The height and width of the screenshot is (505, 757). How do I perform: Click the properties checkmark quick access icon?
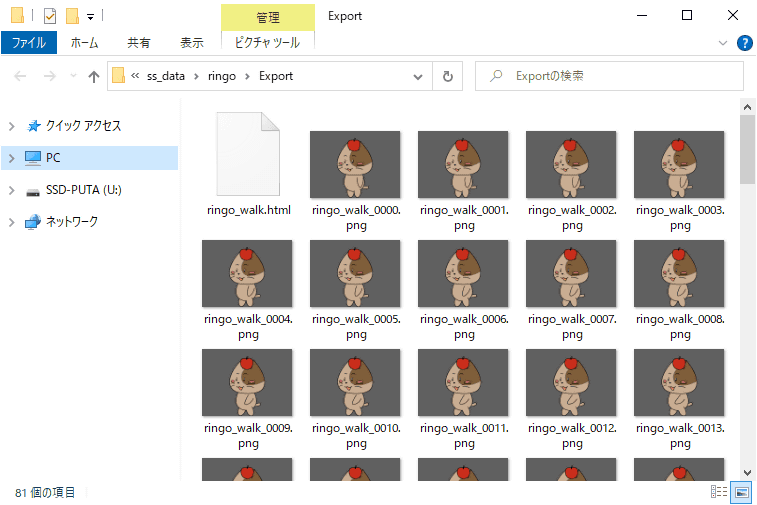tap(50, 16)
